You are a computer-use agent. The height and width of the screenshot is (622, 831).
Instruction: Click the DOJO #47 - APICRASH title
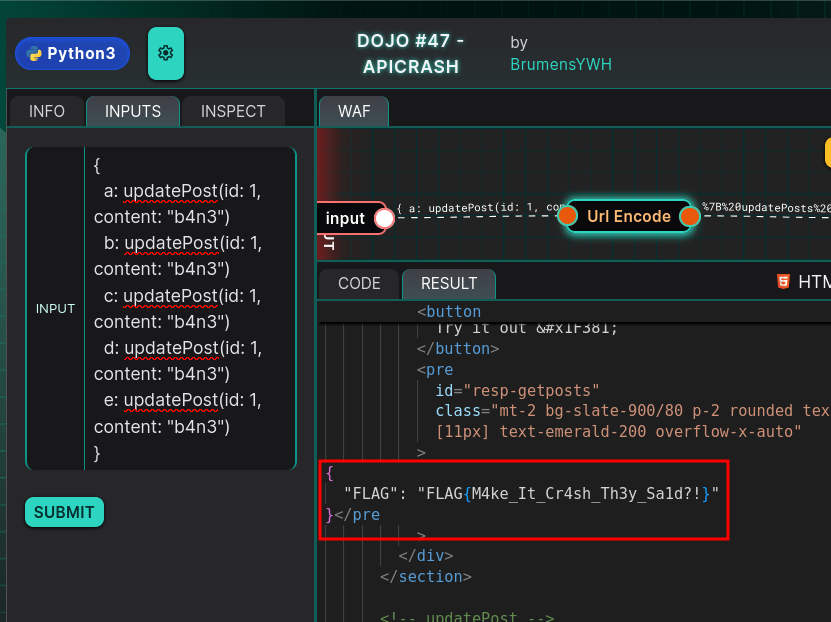(x=410, y=54)
